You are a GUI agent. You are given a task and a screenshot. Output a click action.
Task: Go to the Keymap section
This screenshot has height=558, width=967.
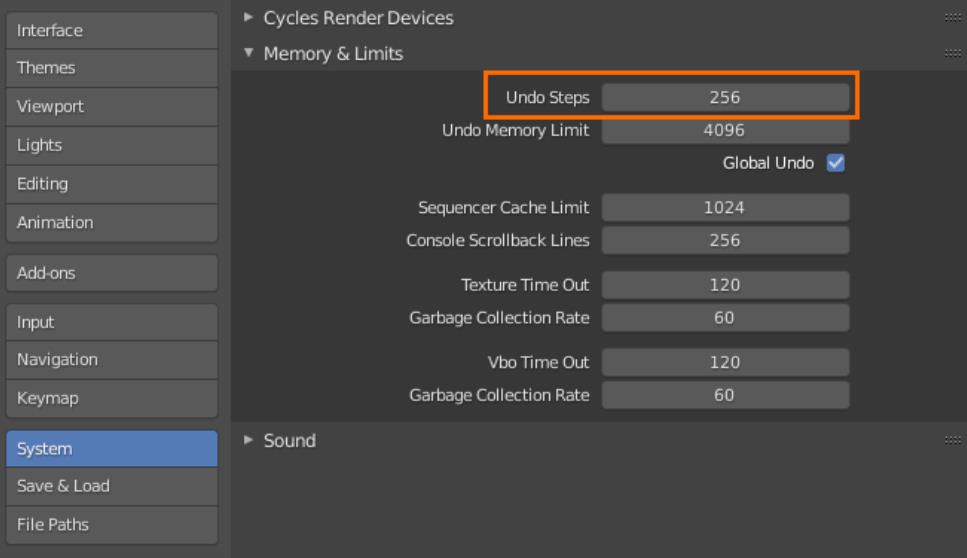(112, 398)
